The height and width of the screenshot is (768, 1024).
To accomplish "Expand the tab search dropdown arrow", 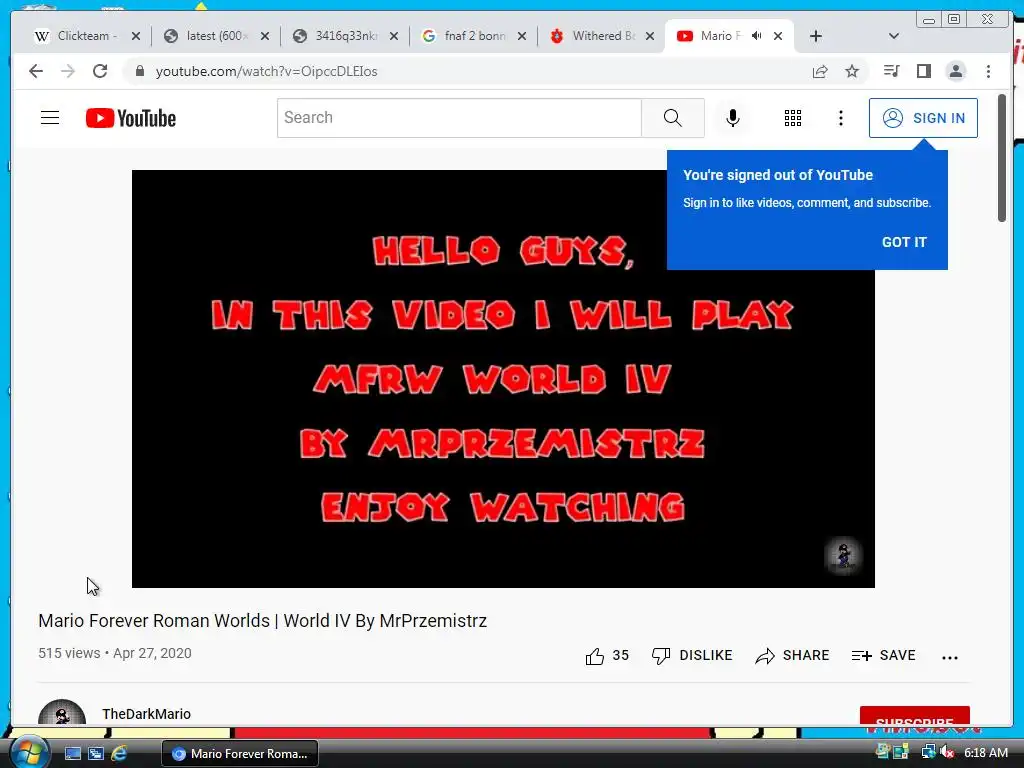I will click(x=894, y=36).
